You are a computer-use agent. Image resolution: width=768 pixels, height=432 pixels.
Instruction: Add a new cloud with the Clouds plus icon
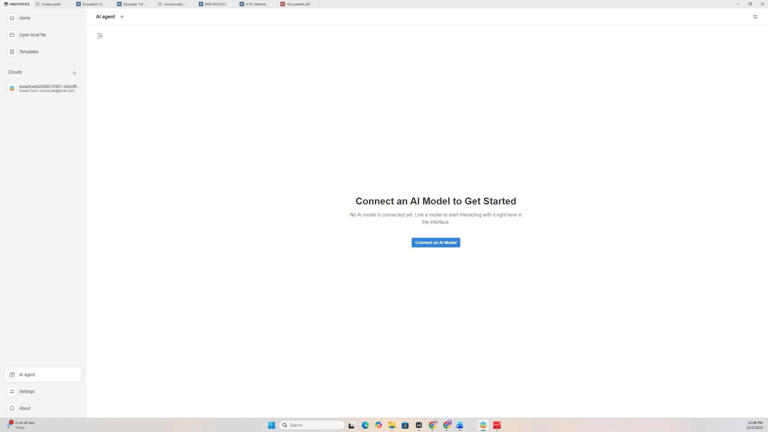[x=74, y=72]
